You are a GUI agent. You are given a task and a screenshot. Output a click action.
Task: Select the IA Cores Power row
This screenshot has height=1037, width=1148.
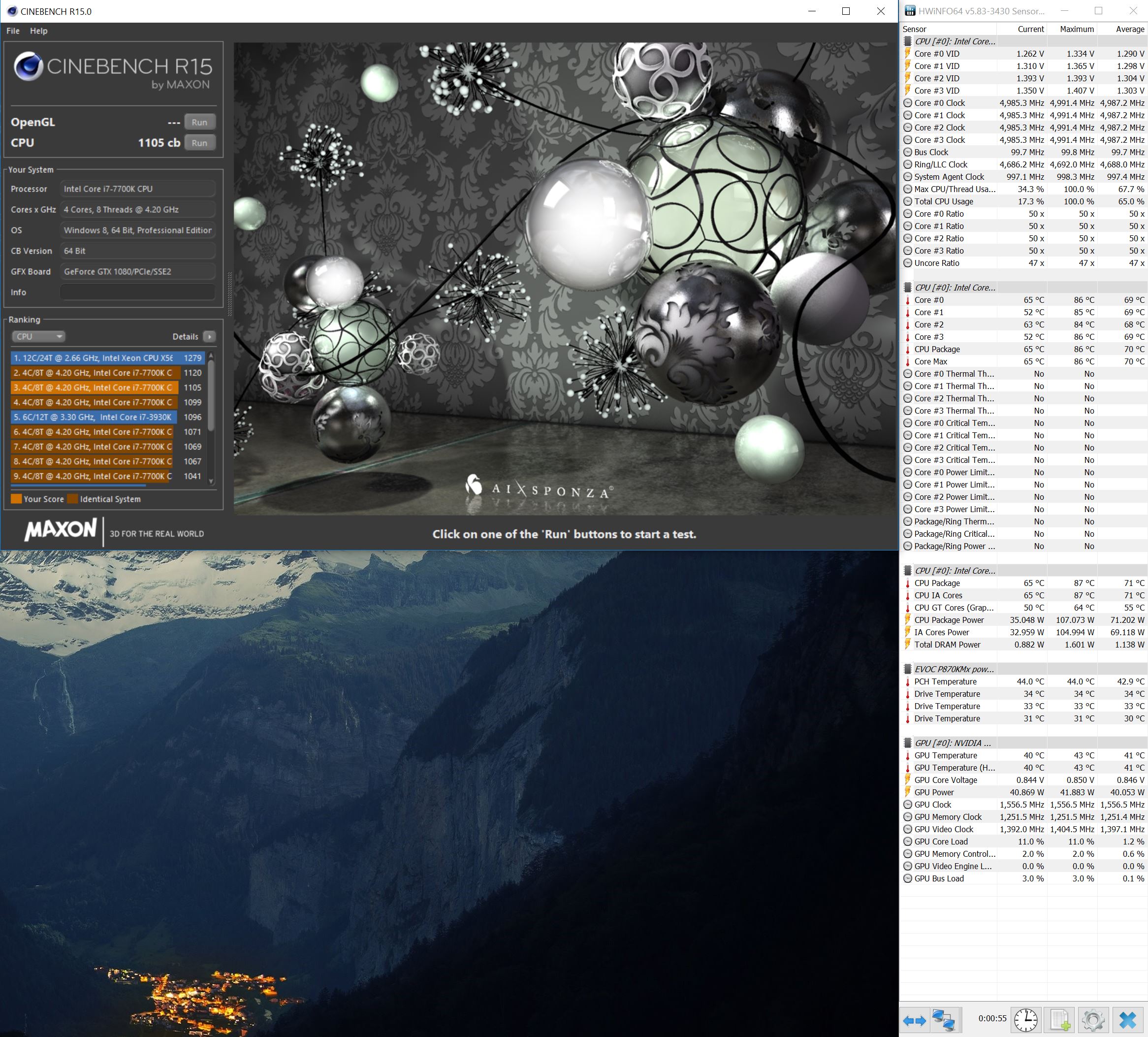[x=1024, y=632]
